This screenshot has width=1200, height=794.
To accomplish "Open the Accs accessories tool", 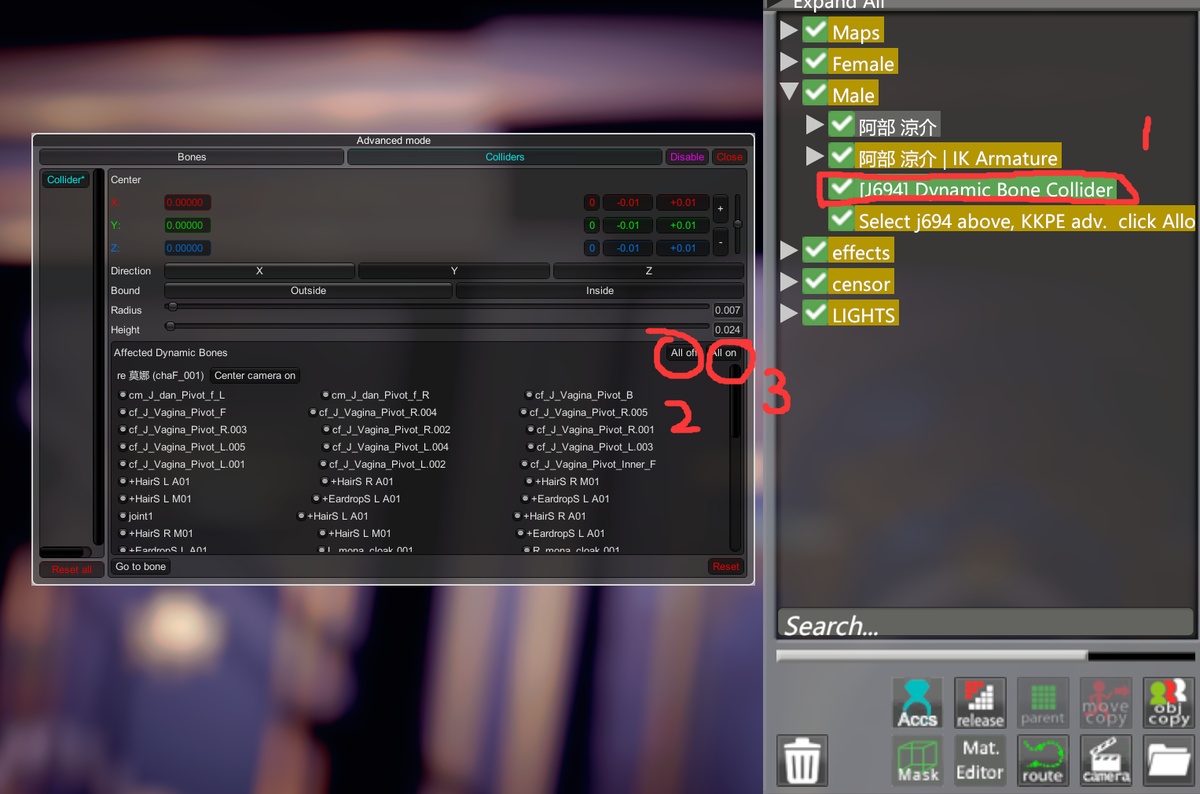I will pos(917,704).
